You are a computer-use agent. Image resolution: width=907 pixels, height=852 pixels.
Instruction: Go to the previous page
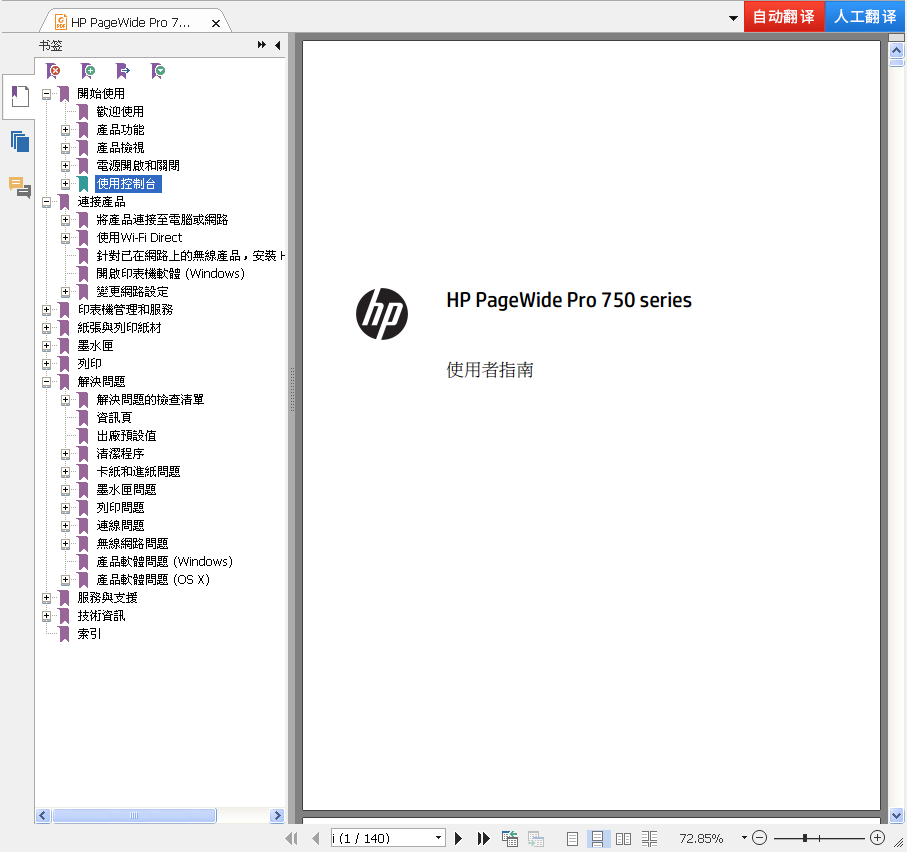tap(316, 838)
